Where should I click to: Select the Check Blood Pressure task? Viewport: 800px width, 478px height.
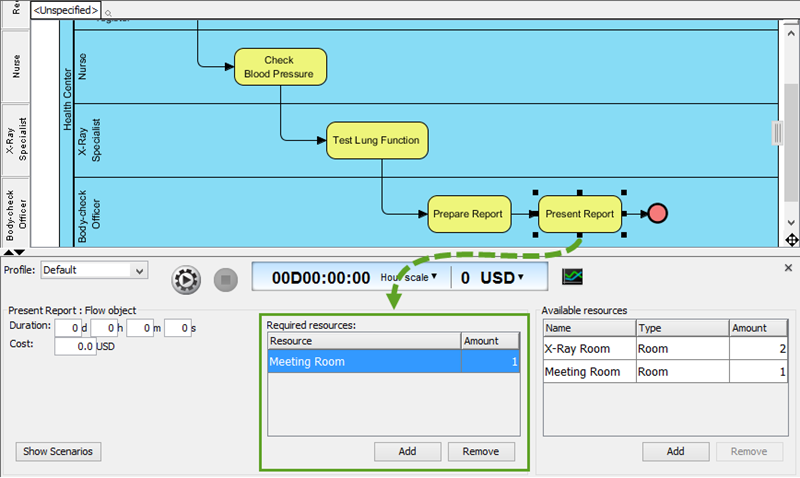(280, 67)
